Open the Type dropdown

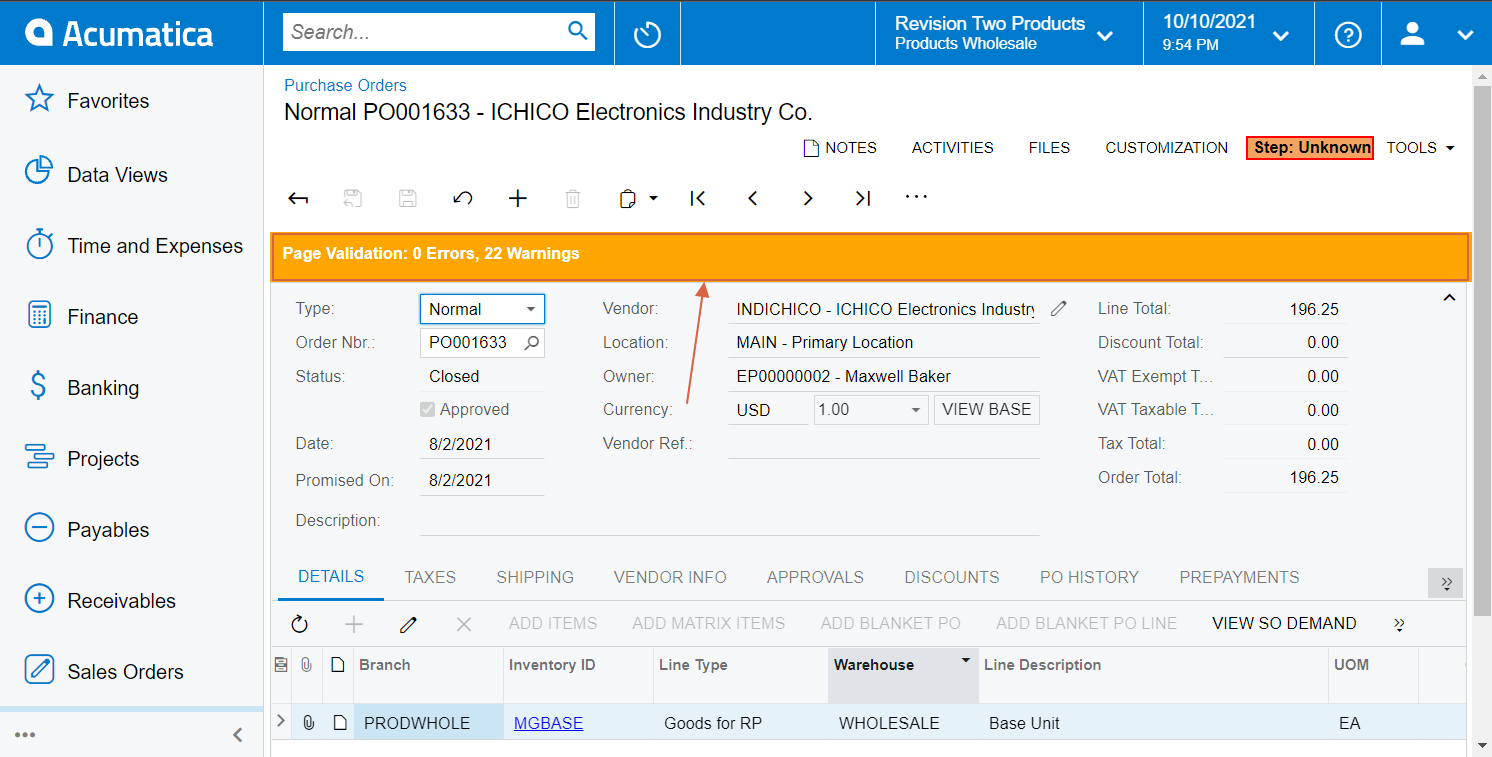tap(530, 309)
